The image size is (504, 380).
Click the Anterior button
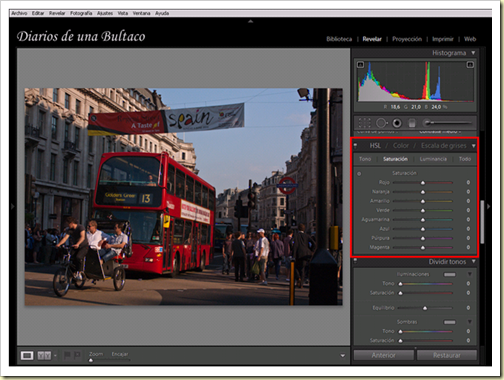click(383, 355)
